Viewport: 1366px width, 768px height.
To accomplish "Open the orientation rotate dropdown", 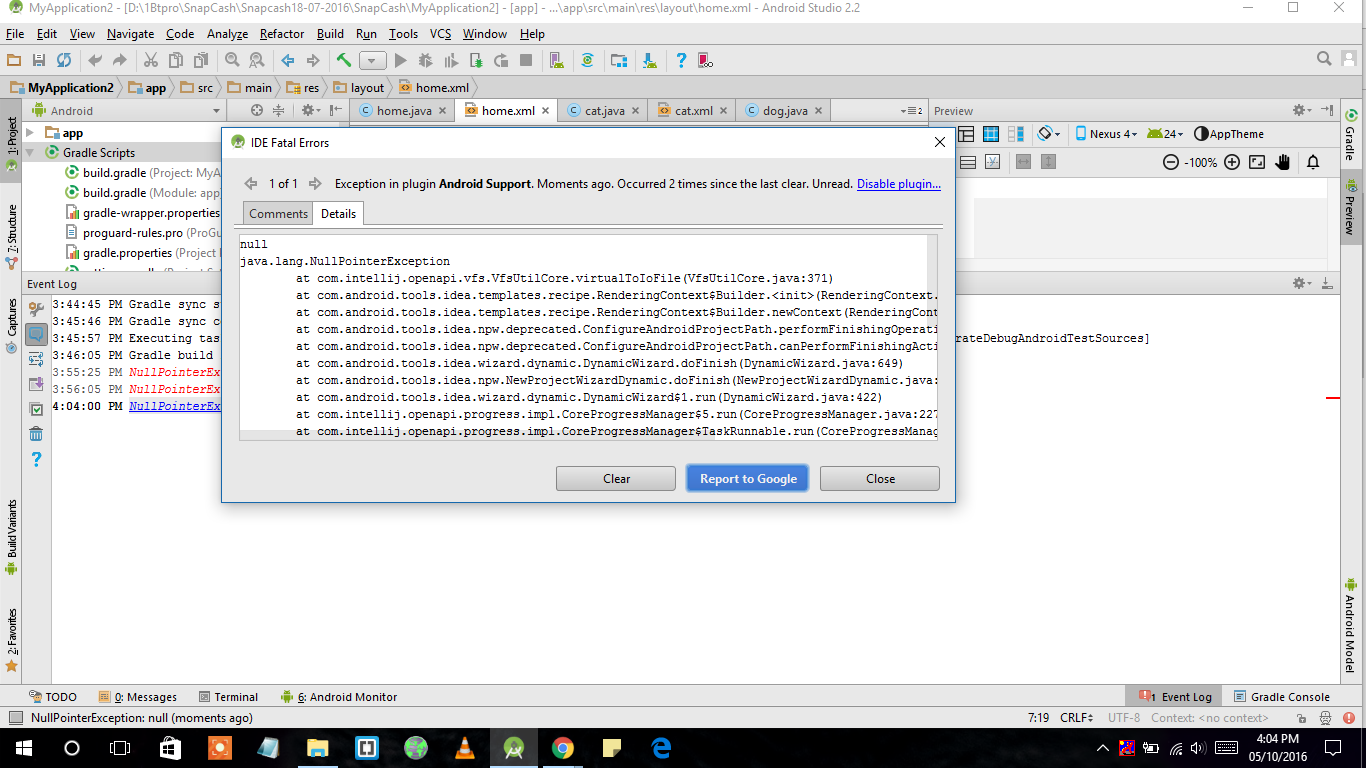I will (1049, 134).
